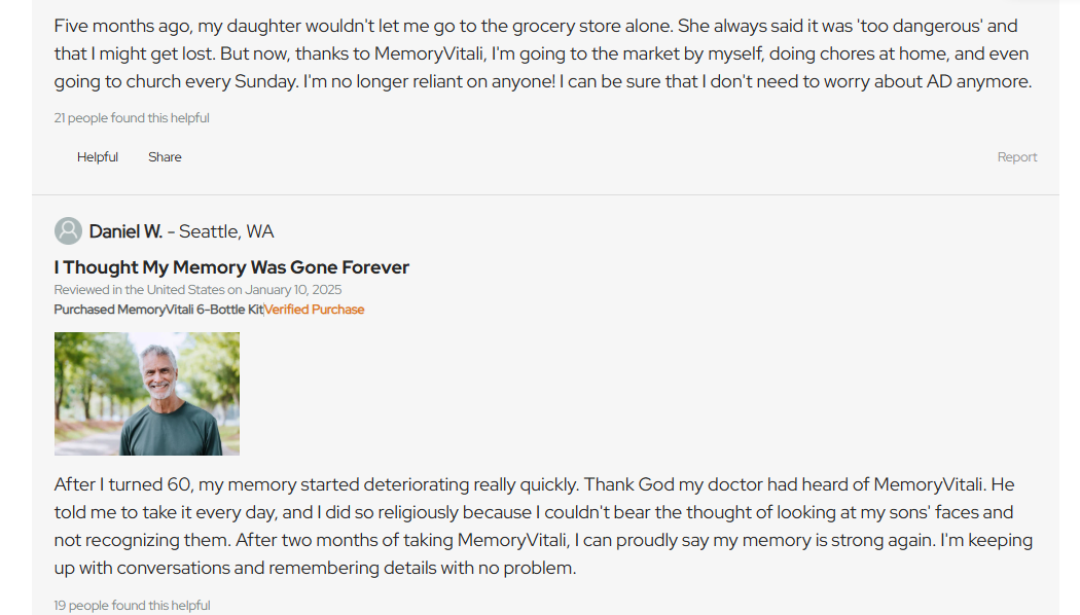1080x615 pixels.
Task: Click the January 10, 2025 review date line
Action: coord(198,290)
